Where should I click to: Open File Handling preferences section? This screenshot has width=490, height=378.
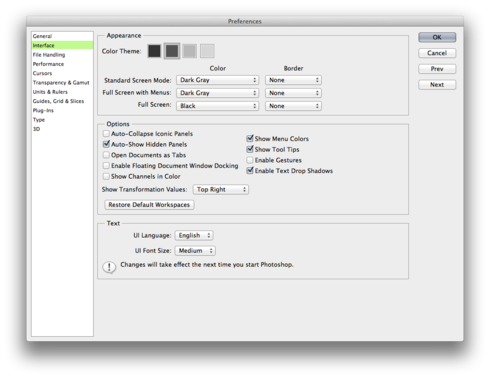coord(49,55)
